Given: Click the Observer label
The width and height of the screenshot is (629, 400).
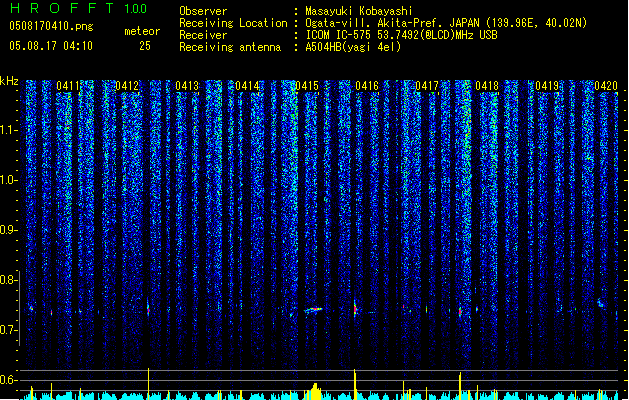Looking at the screenshot, I should 203,11.
